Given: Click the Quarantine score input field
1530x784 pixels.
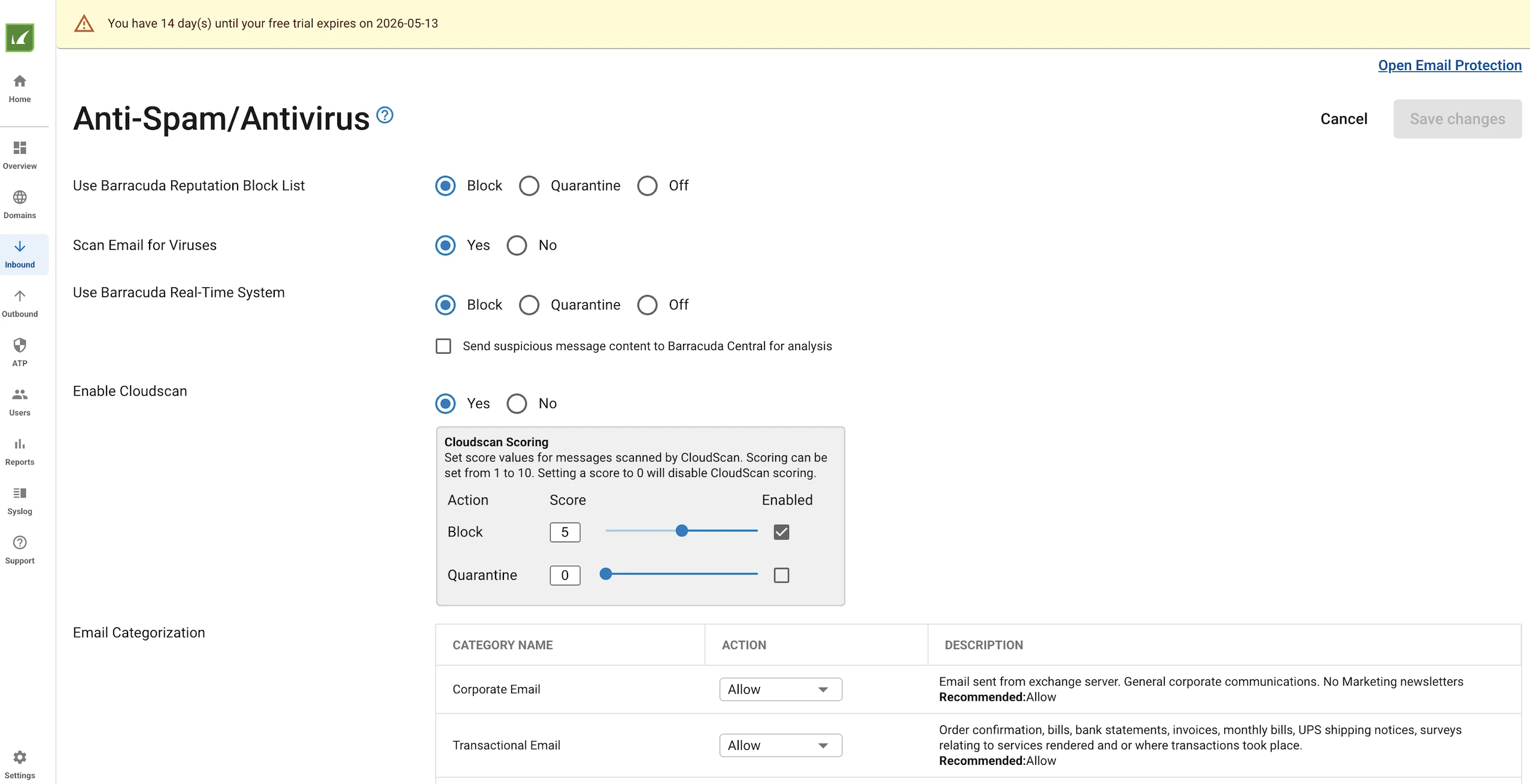Looking at the screenshot, I should click(565, 576).
